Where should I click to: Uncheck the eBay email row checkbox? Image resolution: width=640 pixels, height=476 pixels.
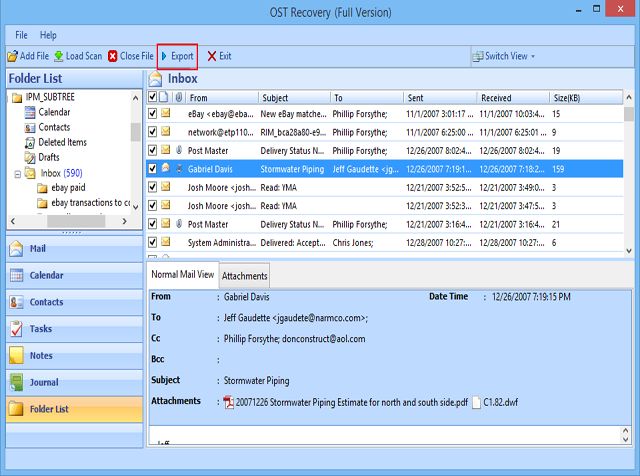click(152, 113)
